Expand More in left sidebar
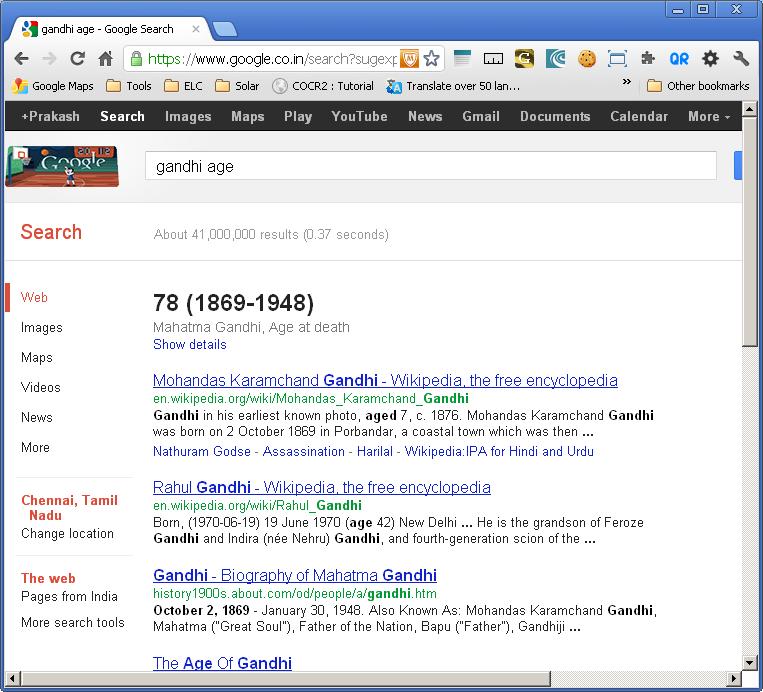 pyautogui.click(x=36, y=447)
